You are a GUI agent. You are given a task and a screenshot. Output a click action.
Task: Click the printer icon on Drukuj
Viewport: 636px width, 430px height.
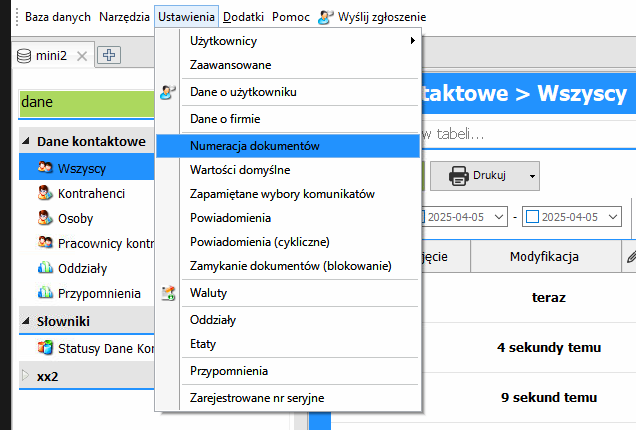tap(459, 176)
